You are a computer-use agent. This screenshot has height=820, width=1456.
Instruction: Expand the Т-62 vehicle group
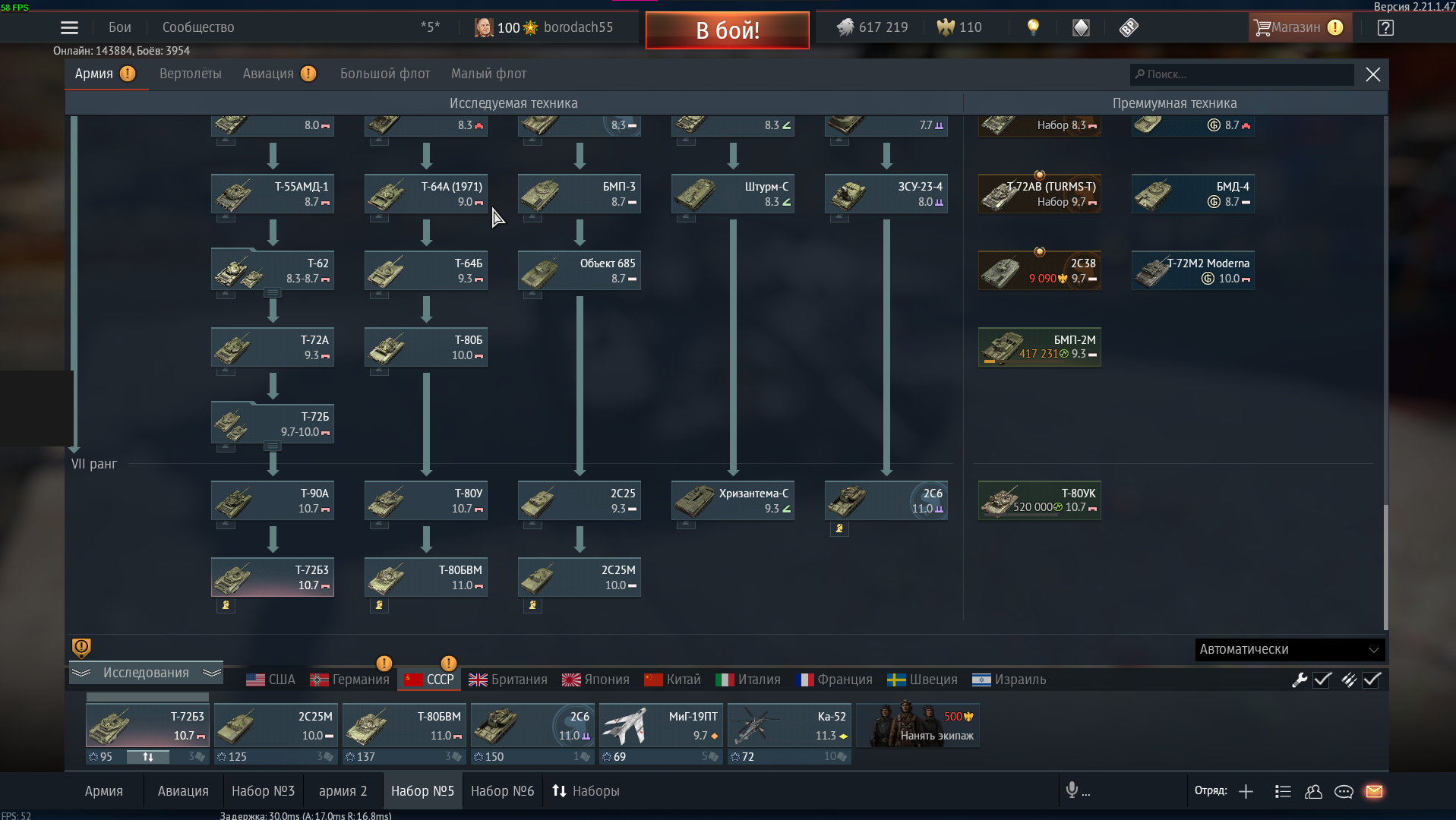[x=273, y=292]
